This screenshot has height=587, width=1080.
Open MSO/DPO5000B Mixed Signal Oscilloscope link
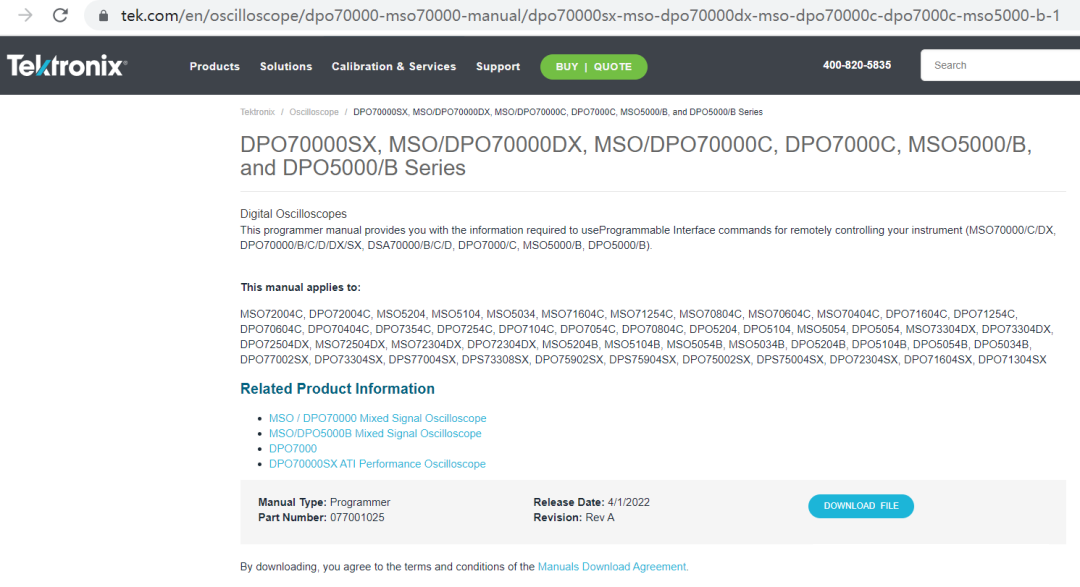[375, 433]
